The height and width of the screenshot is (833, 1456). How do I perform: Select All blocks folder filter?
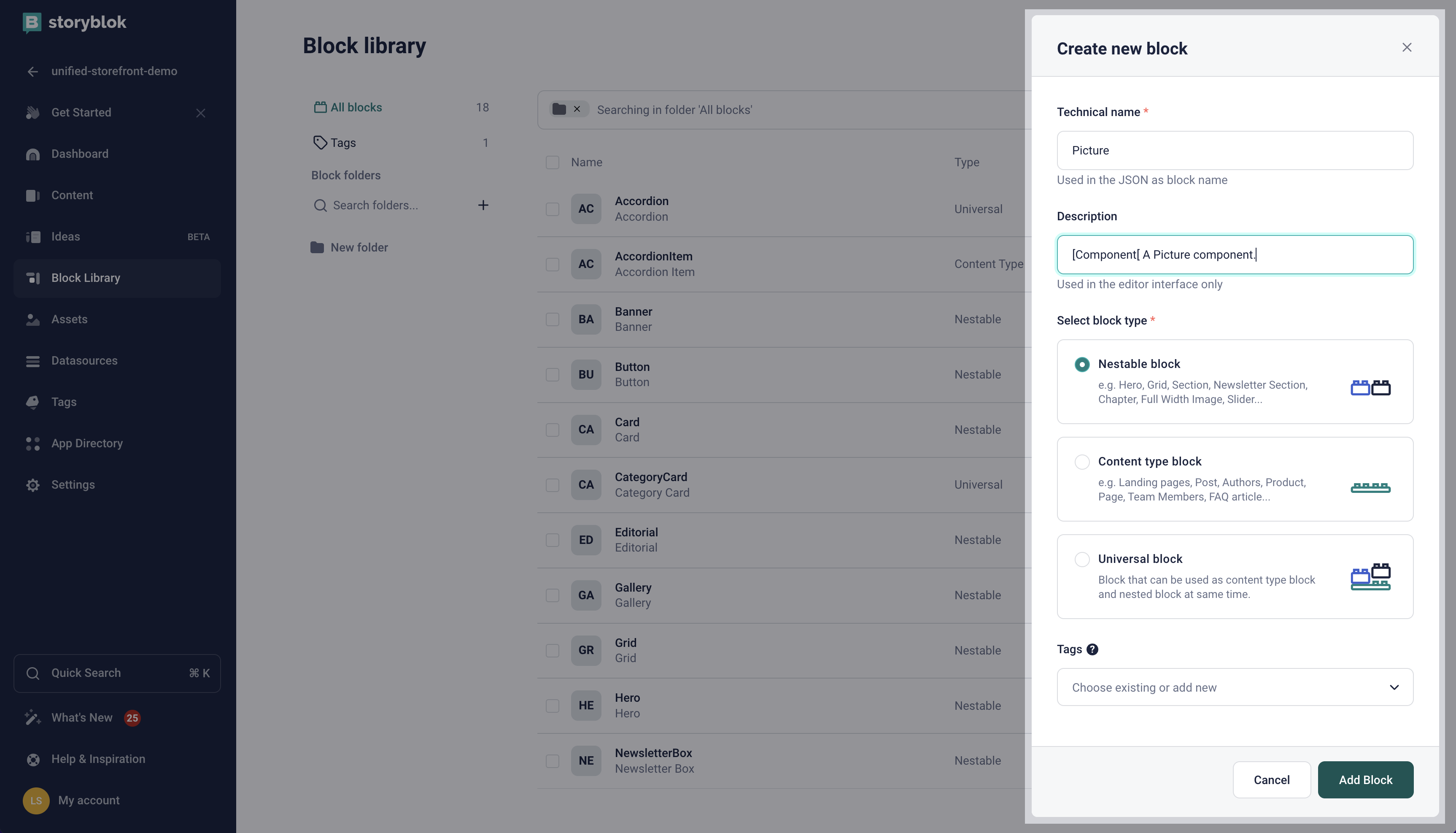click(x=400, y=108)
